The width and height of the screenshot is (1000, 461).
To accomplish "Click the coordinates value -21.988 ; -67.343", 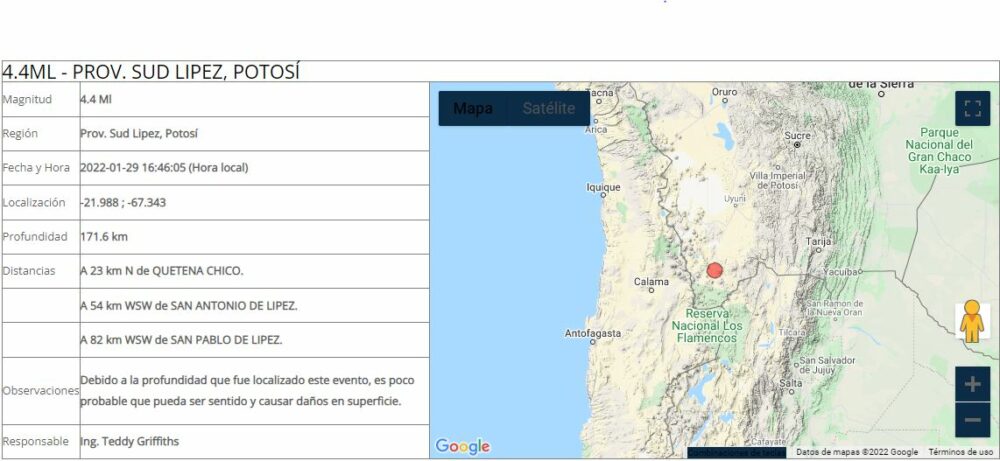I will (123, 202).
